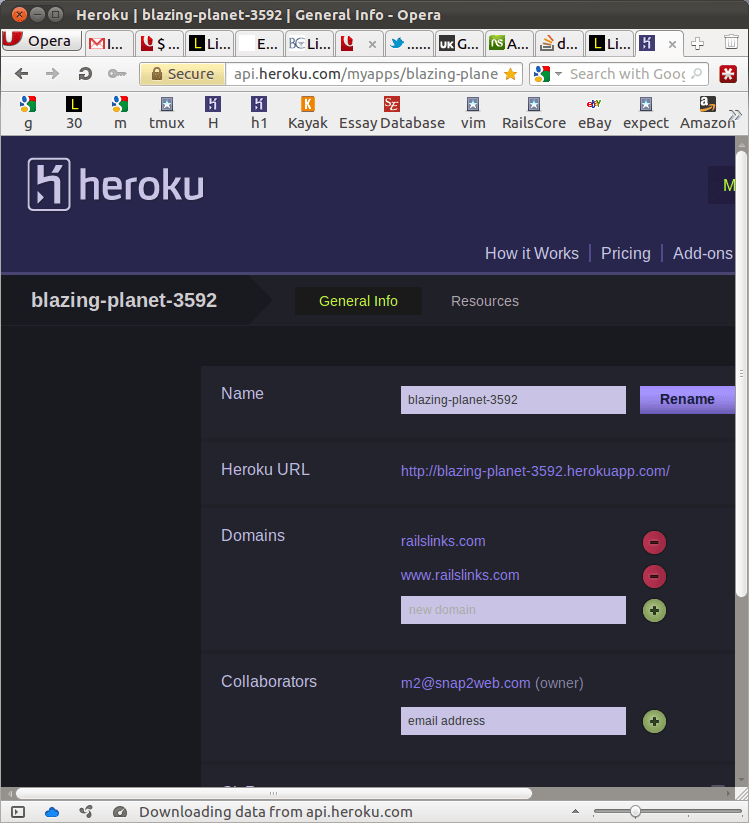The height and width of the screenshot is (823, 749).
Task: Click the new domain input field
Action: (513, 610)
